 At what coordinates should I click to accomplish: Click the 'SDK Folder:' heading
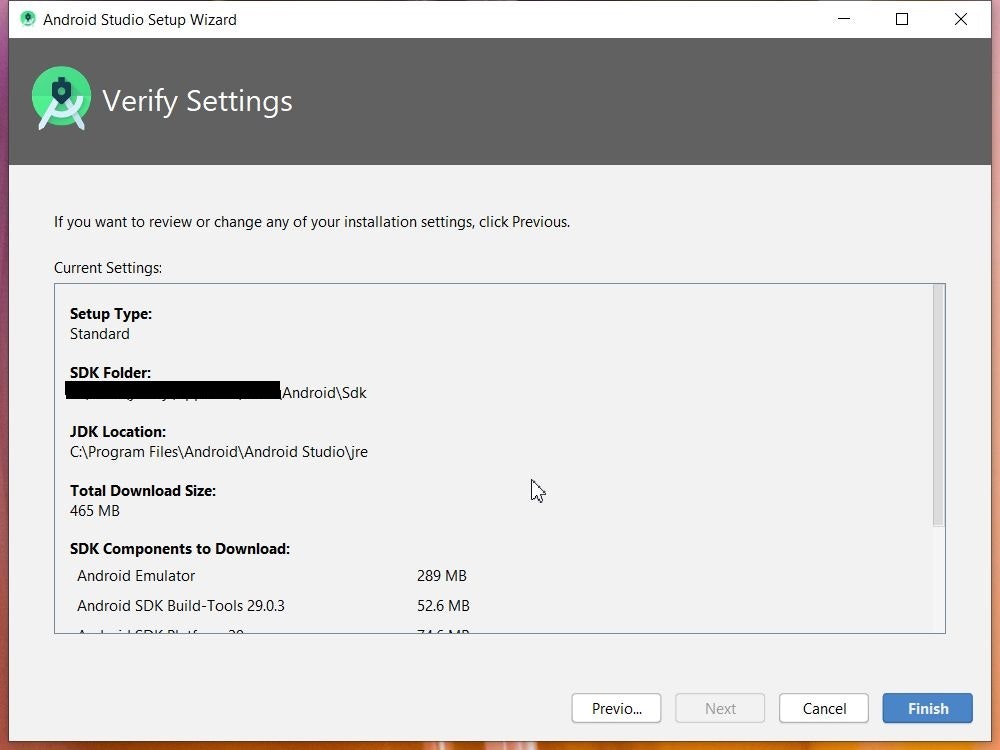tap(110, 372)
